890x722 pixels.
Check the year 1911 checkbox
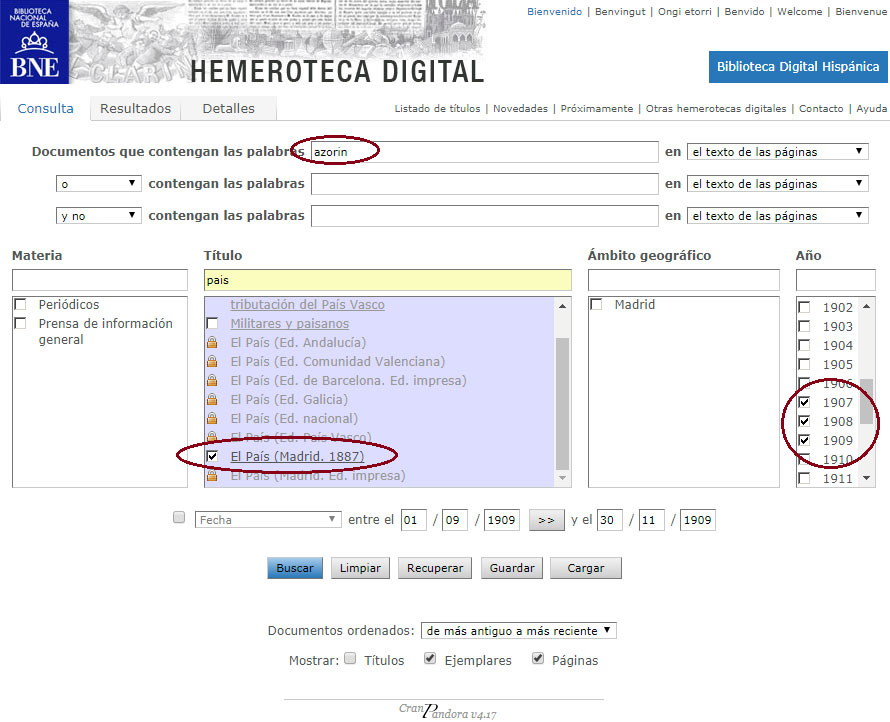804,478
